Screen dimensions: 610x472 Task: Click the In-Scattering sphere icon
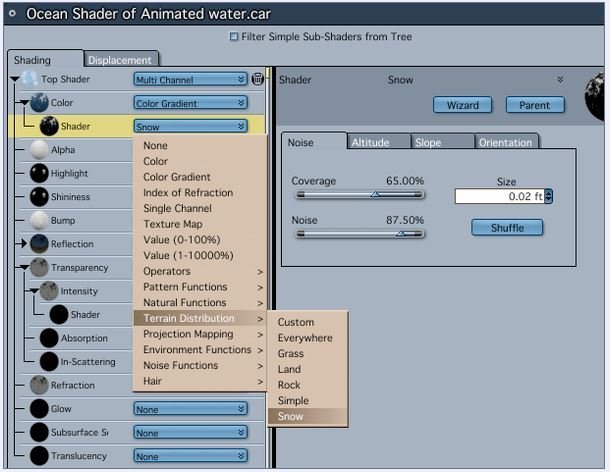click(49, 361)
